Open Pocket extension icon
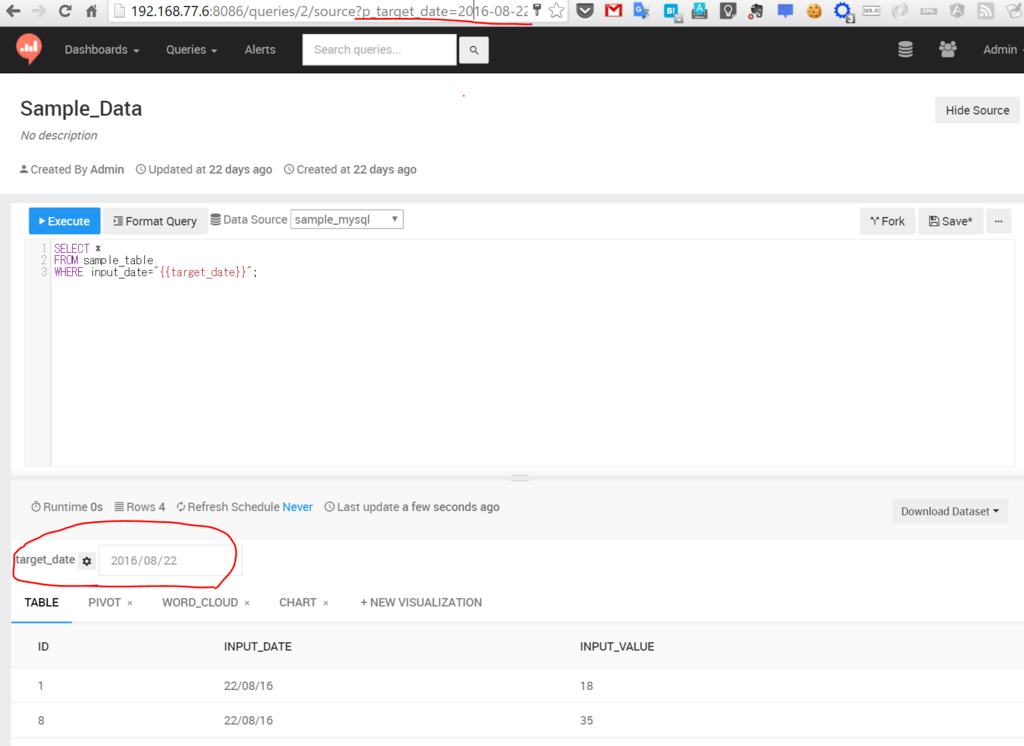The image size is (1024, 746). click(x=585, y=10)
